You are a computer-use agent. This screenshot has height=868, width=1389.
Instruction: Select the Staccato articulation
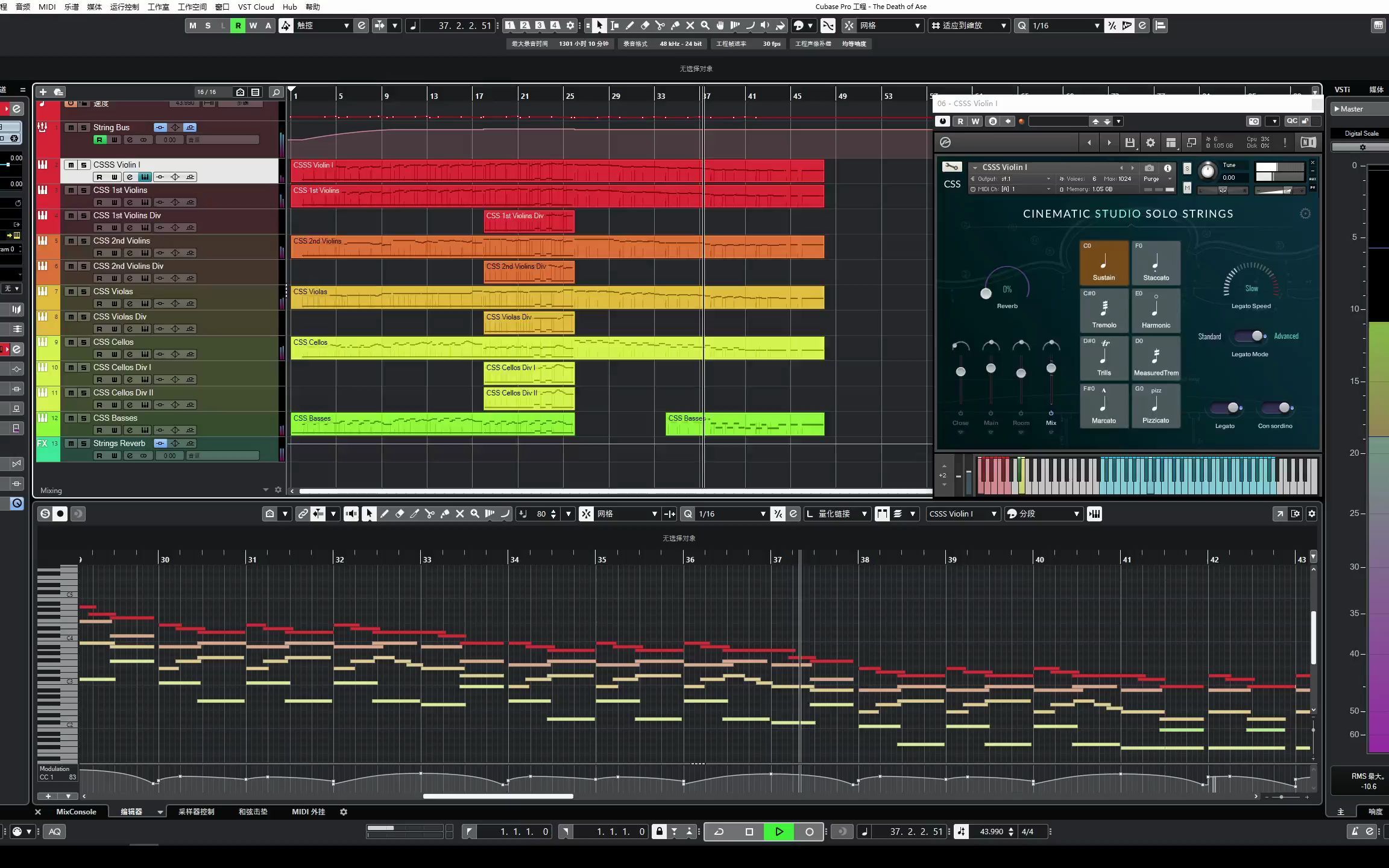click(1156, 262)
